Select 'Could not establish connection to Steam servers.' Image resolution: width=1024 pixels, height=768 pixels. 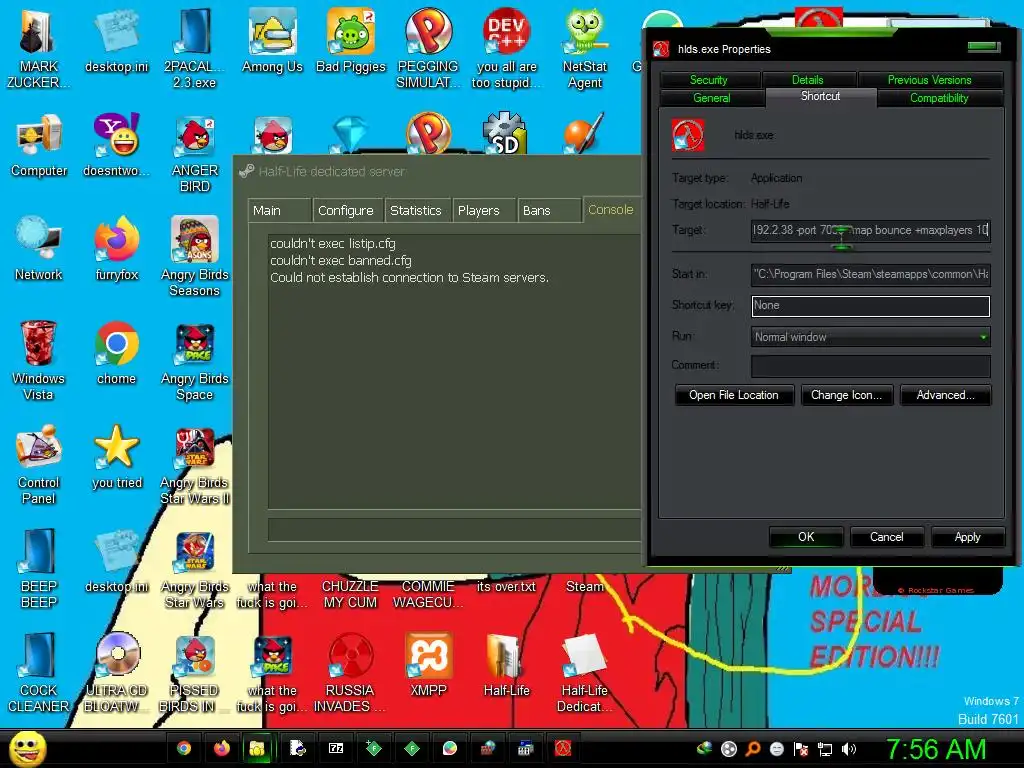(x=409, y=278)
